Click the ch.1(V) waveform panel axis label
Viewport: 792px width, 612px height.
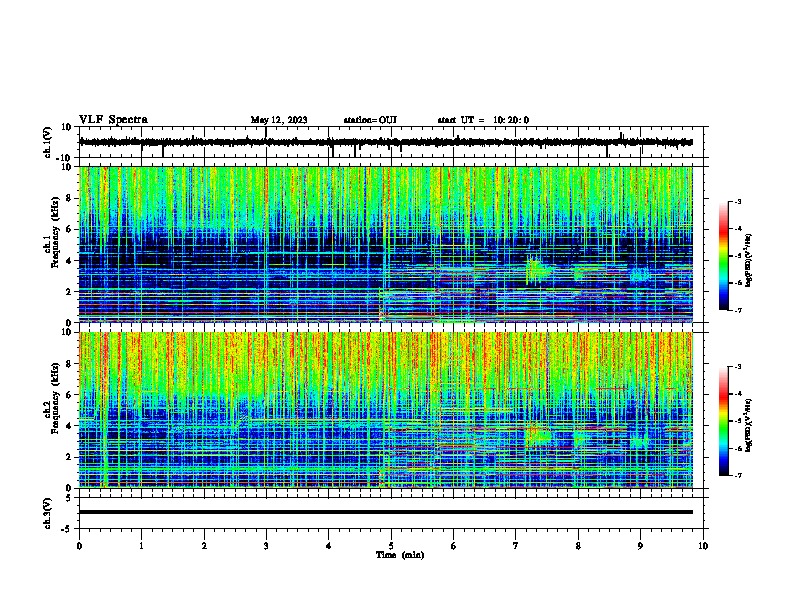point(48,142)
